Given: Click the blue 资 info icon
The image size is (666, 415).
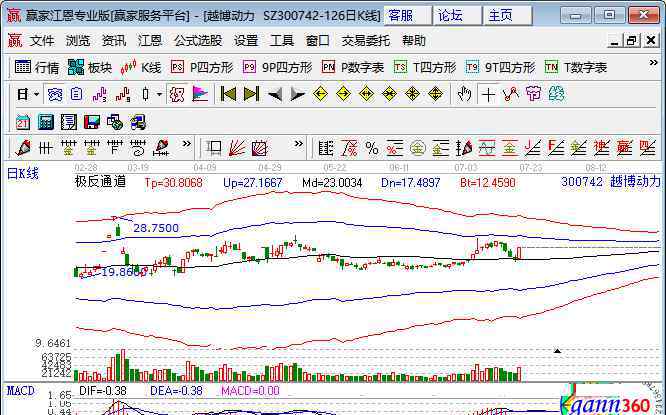Looking at the screenshot, I should [55, 94].
